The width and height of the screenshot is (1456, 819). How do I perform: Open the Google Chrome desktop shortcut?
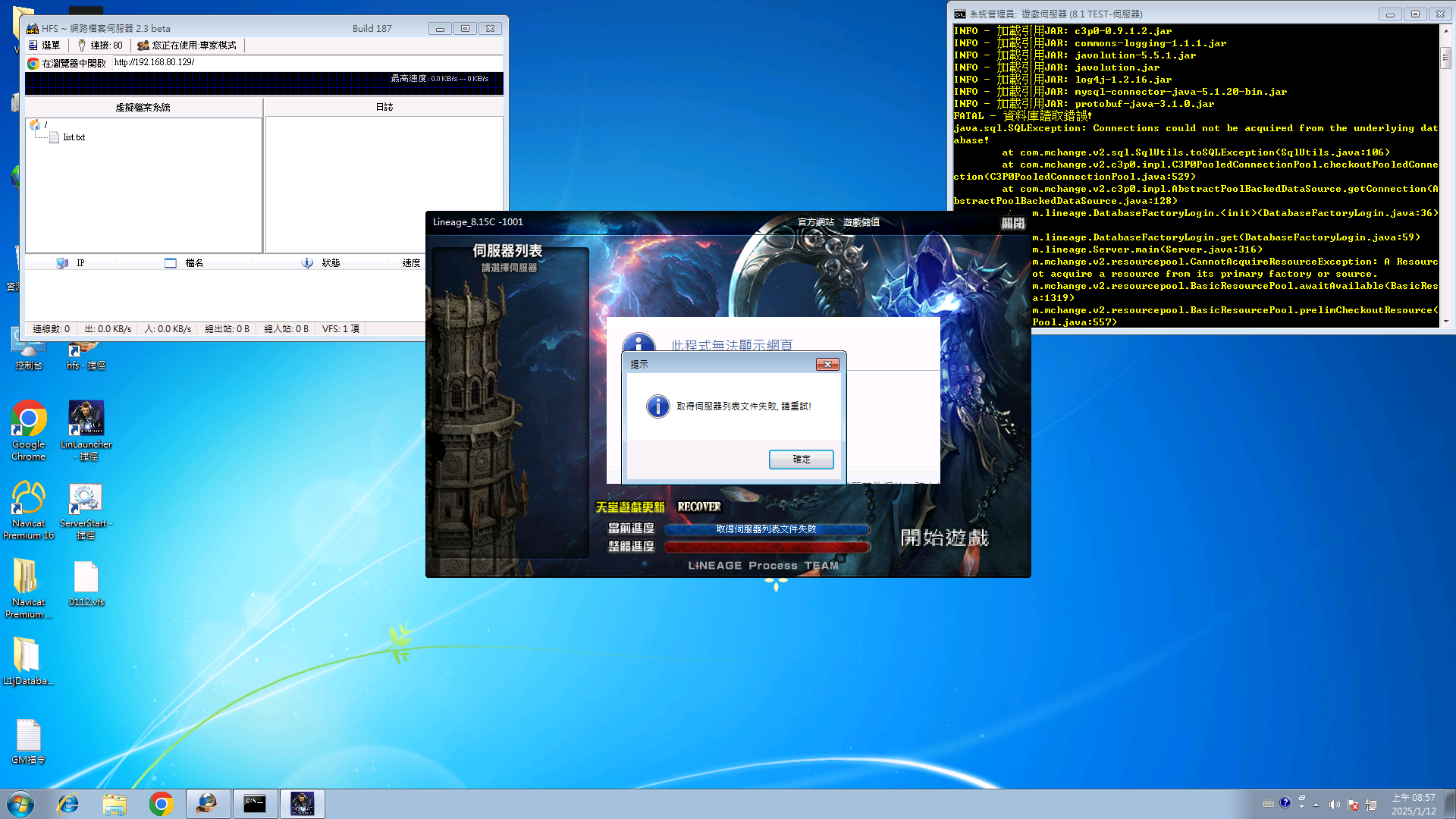click(28, 430)
